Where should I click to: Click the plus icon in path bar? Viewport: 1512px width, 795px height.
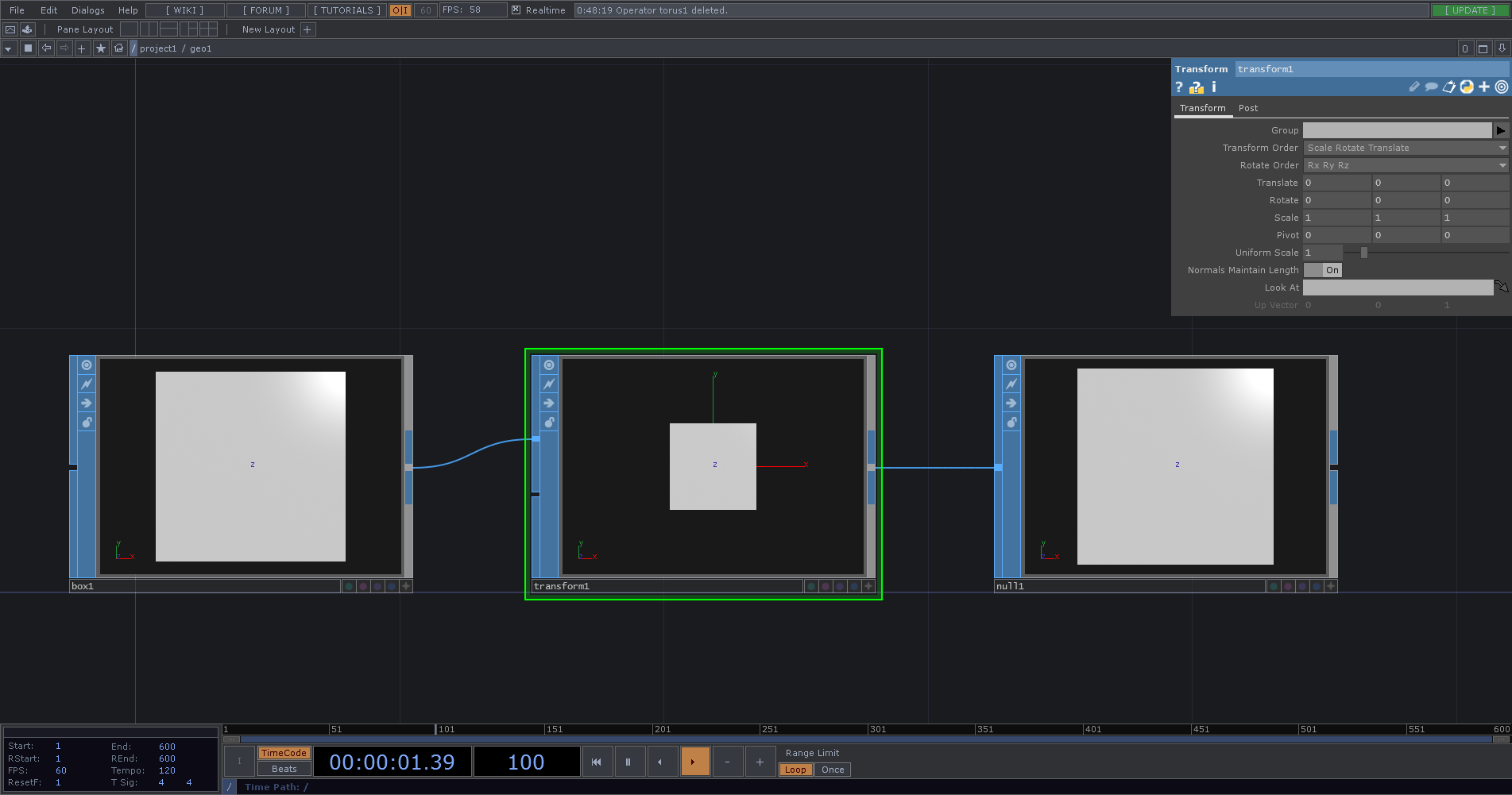pos(82,48)
